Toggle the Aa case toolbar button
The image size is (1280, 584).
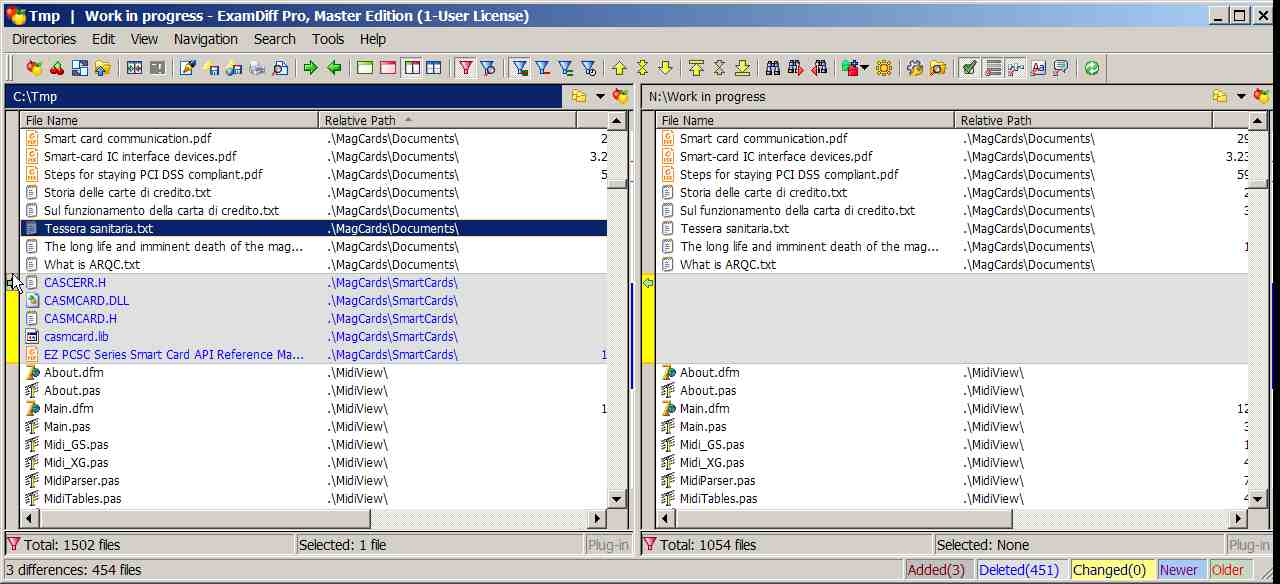click(x=1038, y=68)
